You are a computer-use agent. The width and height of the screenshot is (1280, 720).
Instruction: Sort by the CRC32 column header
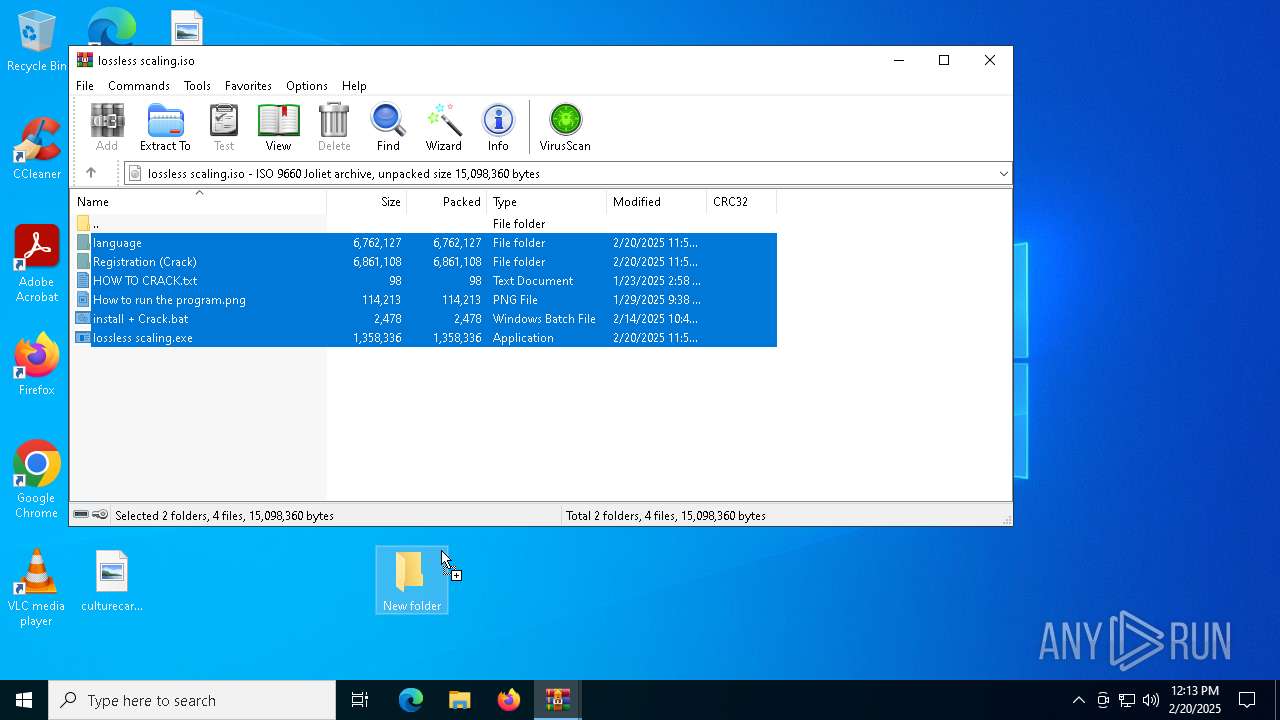click(742, 202)
